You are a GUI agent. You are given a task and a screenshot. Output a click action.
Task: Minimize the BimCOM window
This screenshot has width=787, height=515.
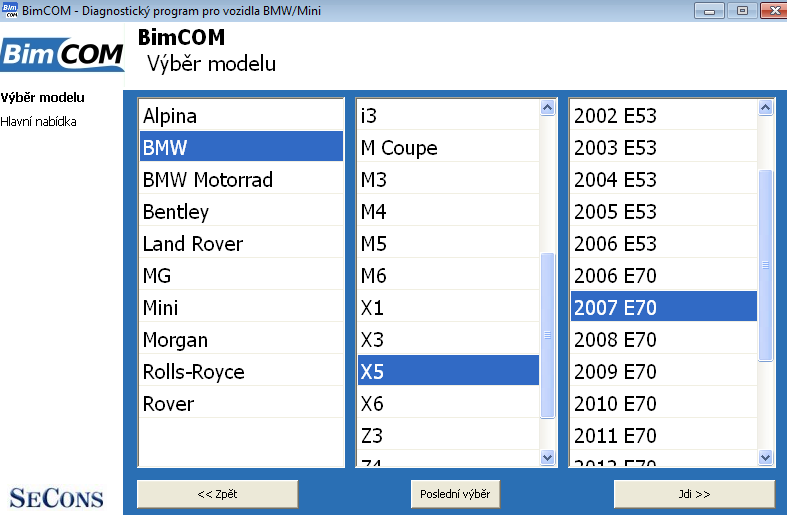tap(709, 11)
